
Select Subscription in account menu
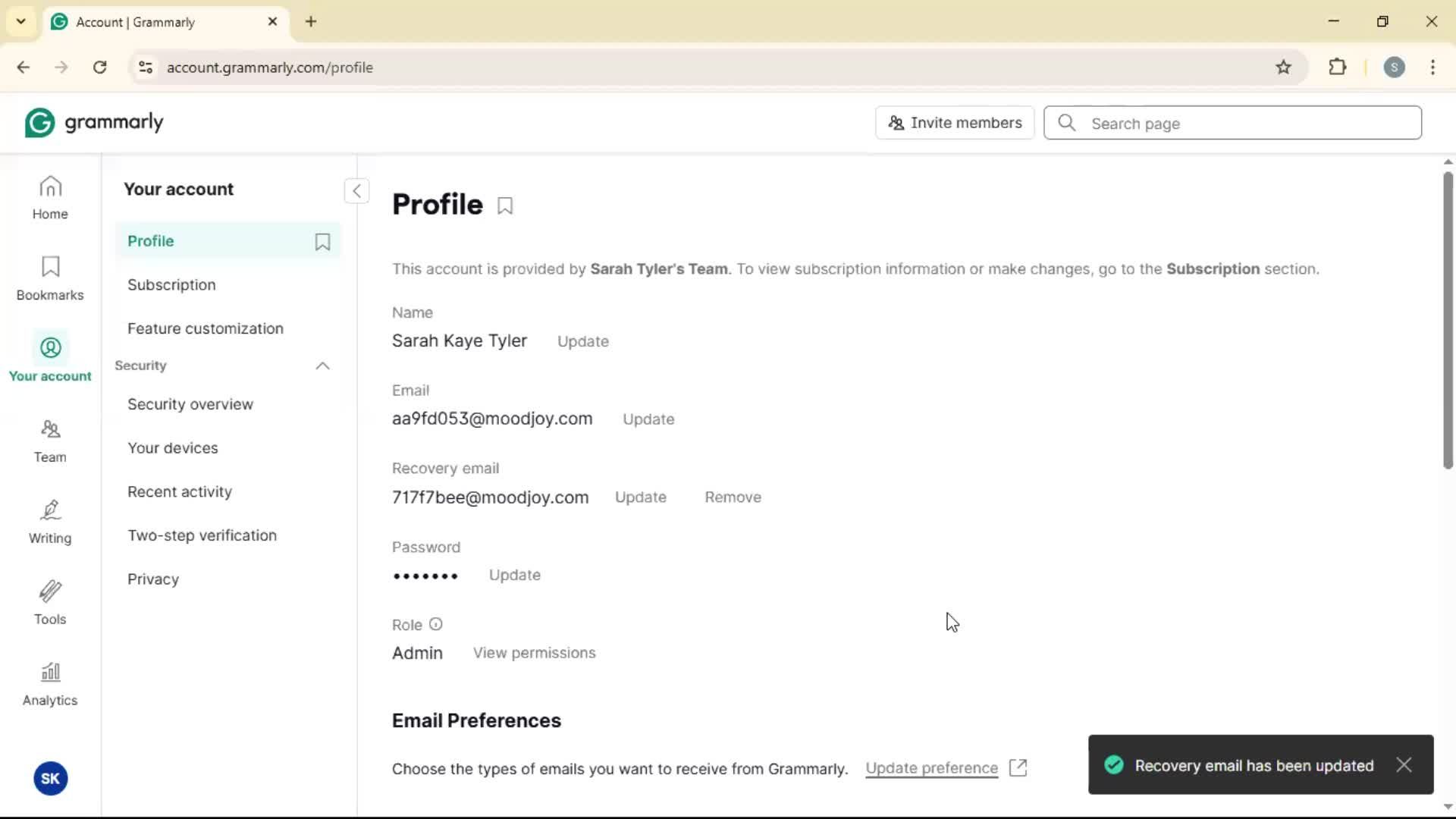point(171,284)
